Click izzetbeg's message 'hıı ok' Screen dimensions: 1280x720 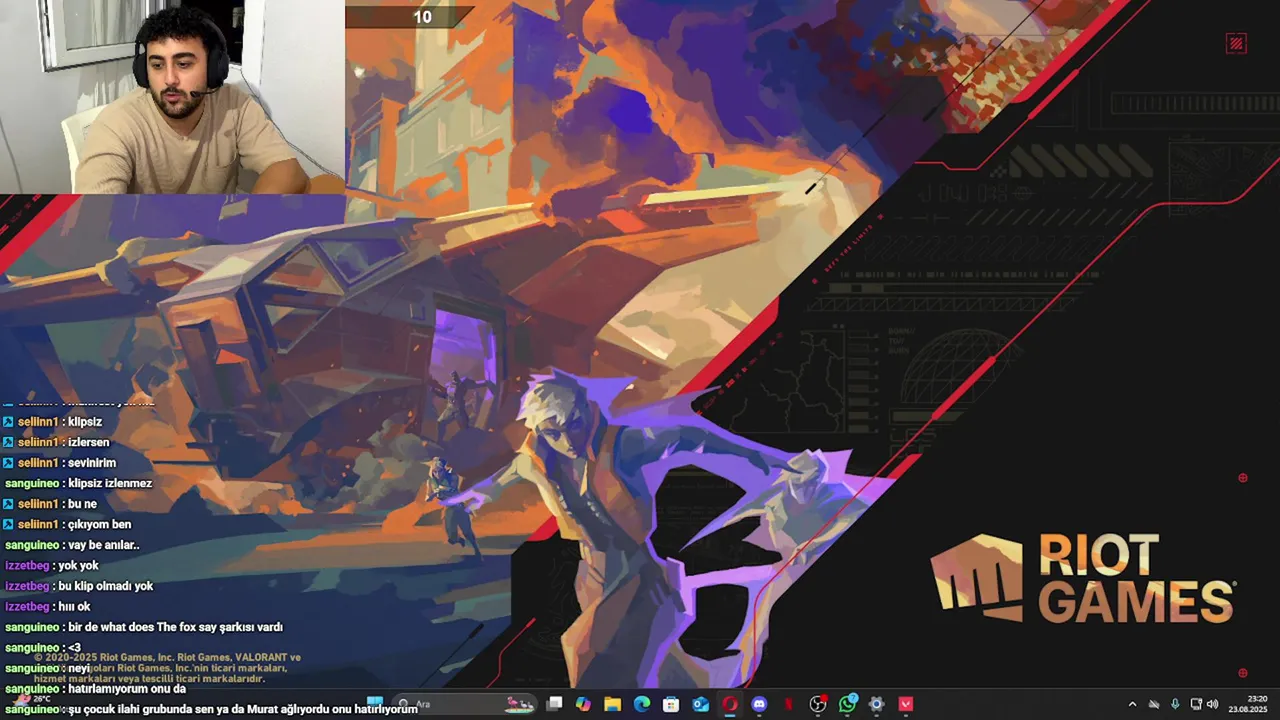coord(75,607)
